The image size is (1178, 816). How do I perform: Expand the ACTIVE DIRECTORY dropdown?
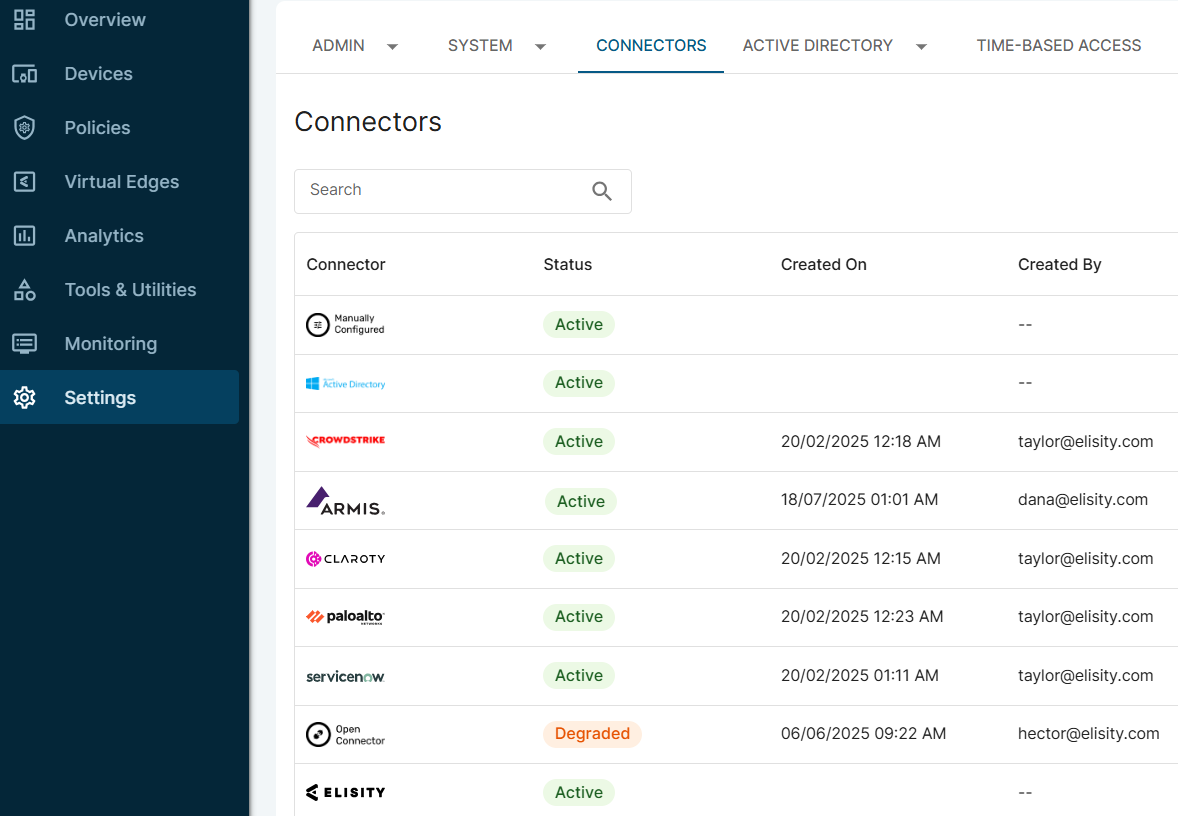(x=835, y=45)
